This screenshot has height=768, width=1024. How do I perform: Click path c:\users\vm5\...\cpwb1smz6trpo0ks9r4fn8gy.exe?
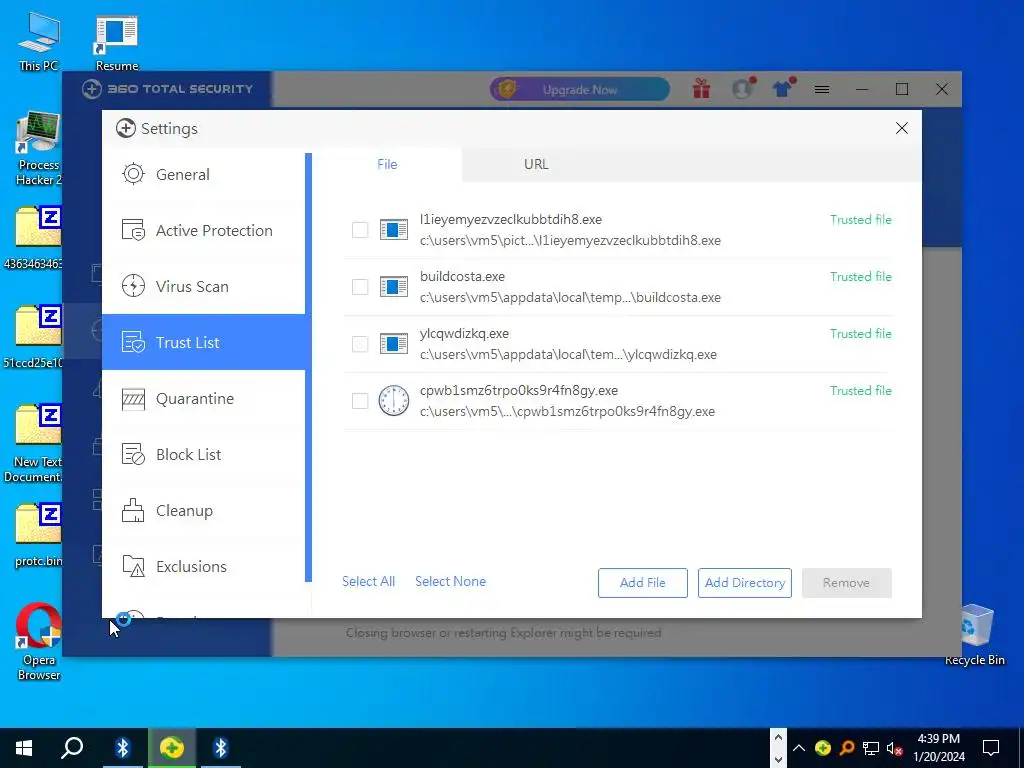click(567, 411)
